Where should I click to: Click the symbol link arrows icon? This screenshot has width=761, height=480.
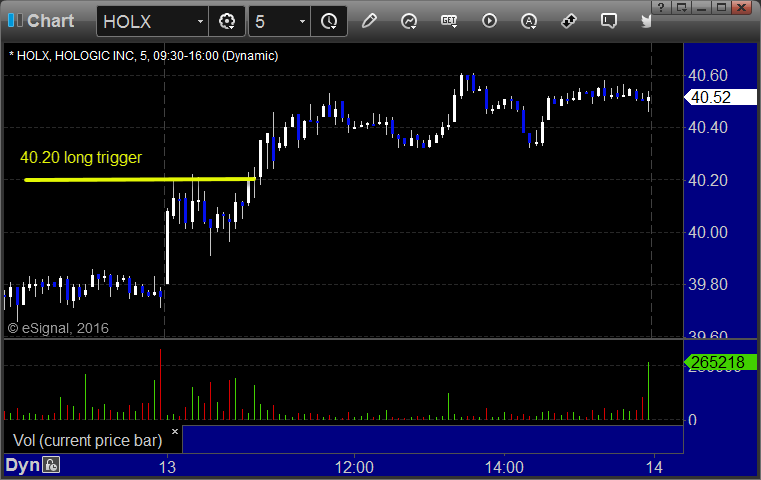[x=569, y=21]
